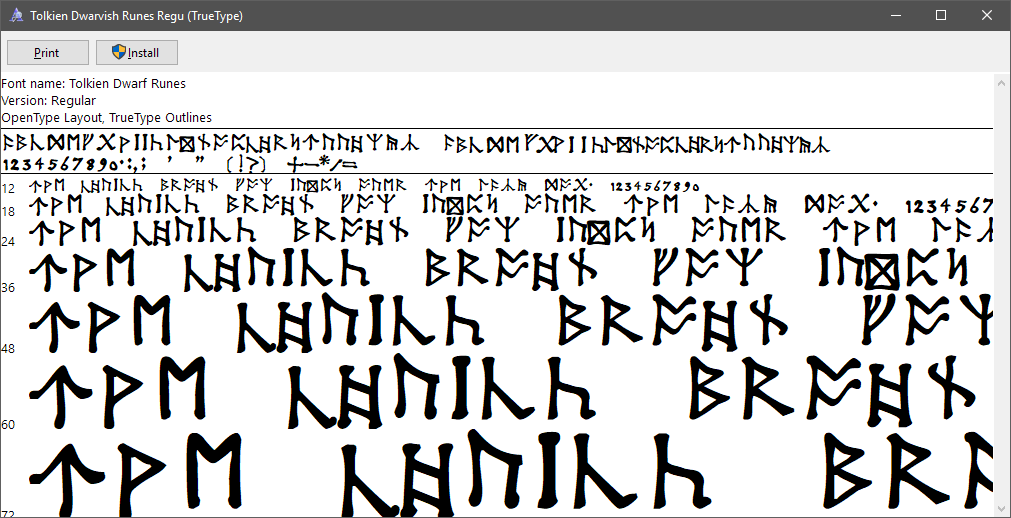Click the size 60 sample label
1011x518 pixels.
click(8, 424)
